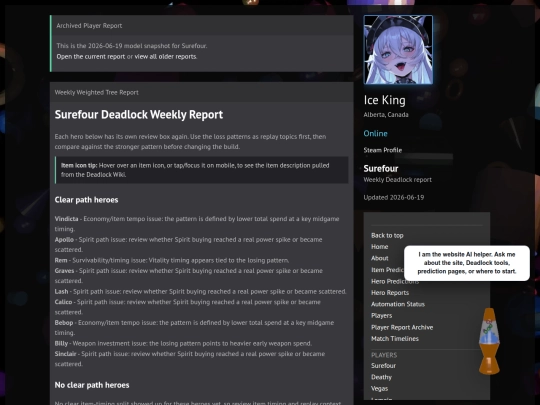Click the Online status text
Screen dimensions: 540x405
point(375,134)
